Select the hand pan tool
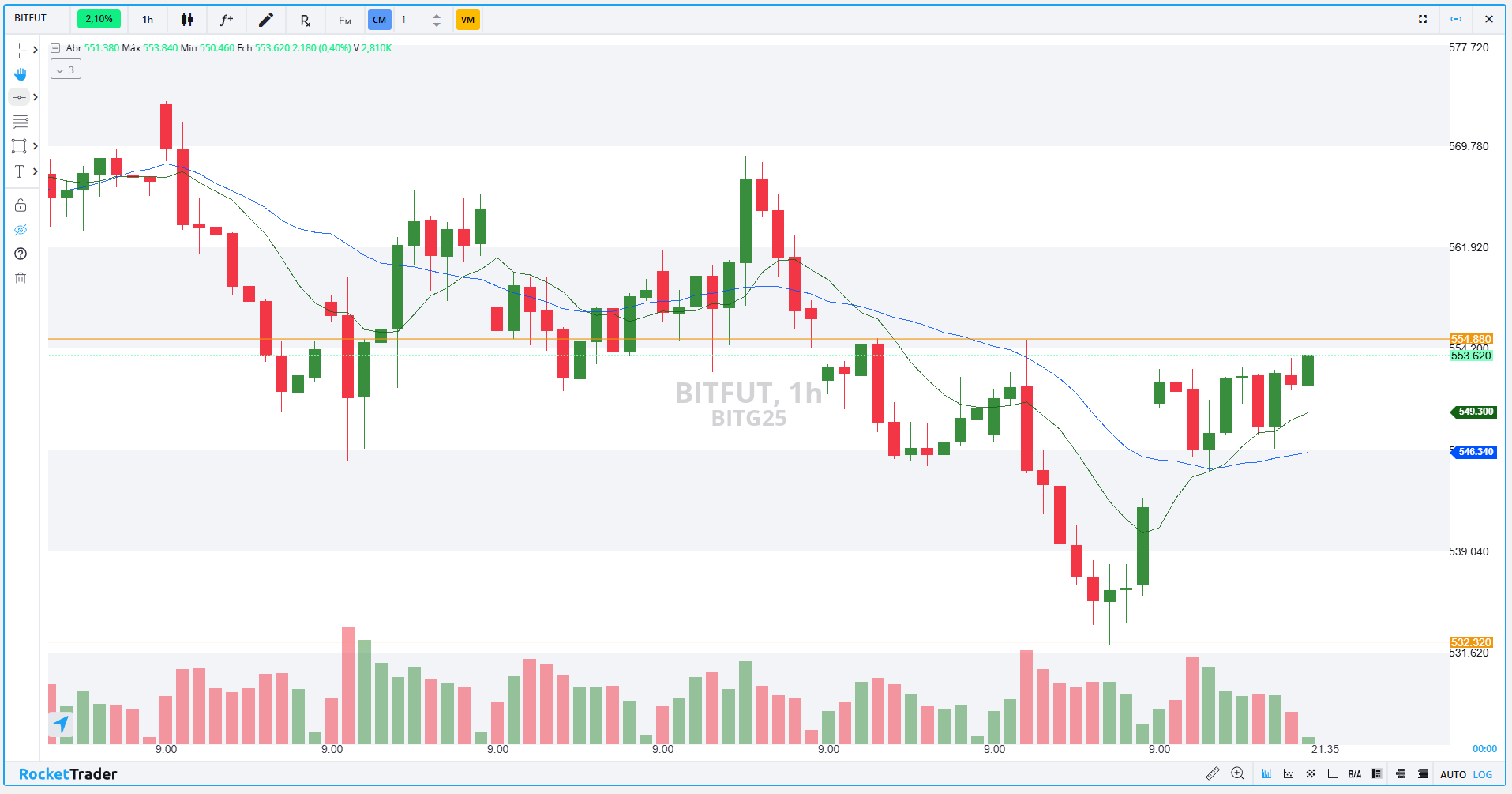 [x=21, y=73]
